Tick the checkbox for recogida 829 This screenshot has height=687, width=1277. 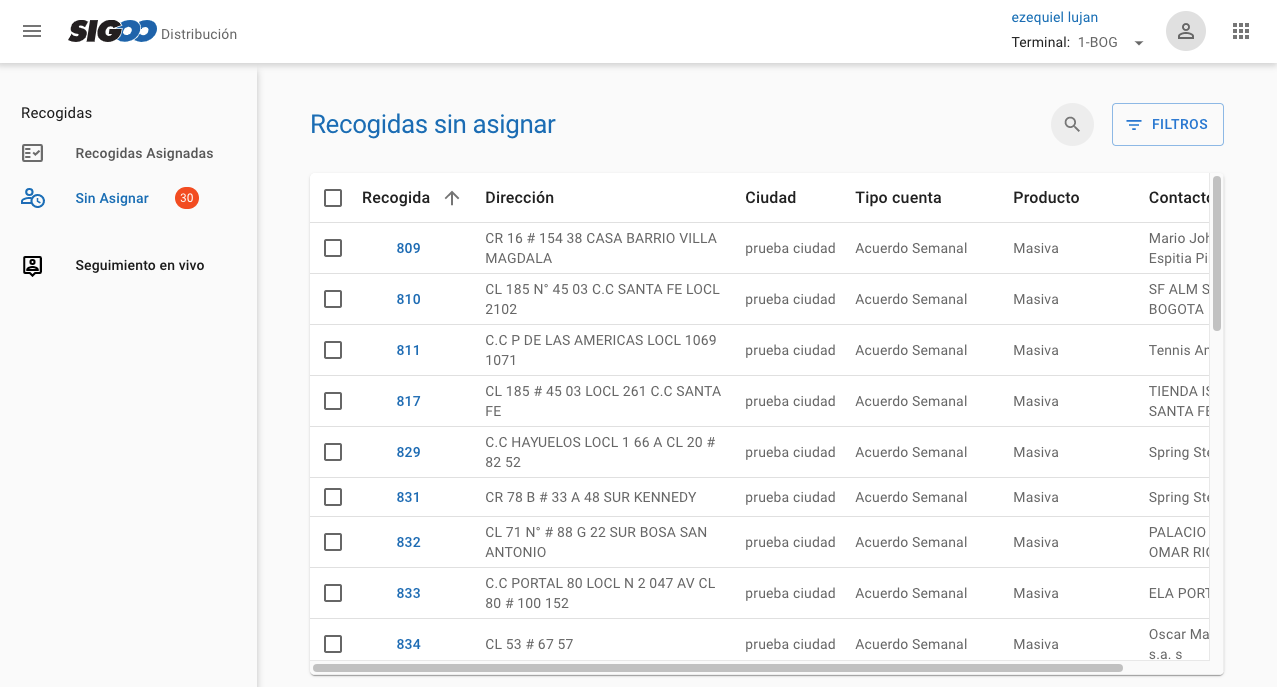tap(333, 452)
